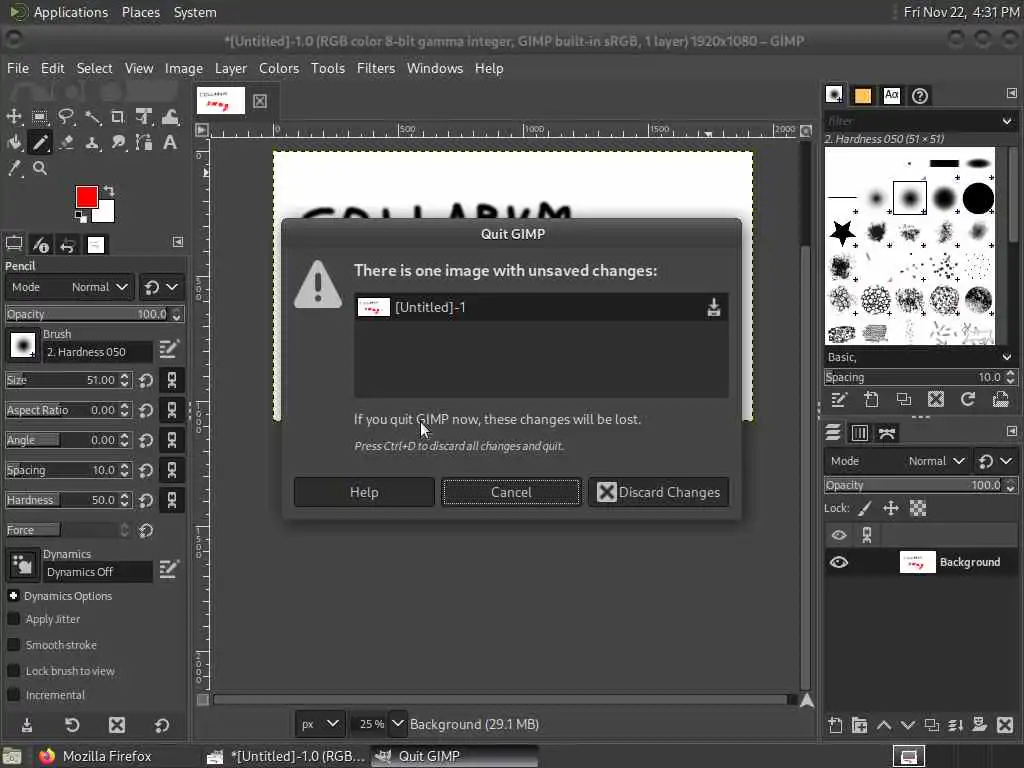Select the Fuzzy Select wand tool
This screenshot has width=1024, height=768.
92,117
